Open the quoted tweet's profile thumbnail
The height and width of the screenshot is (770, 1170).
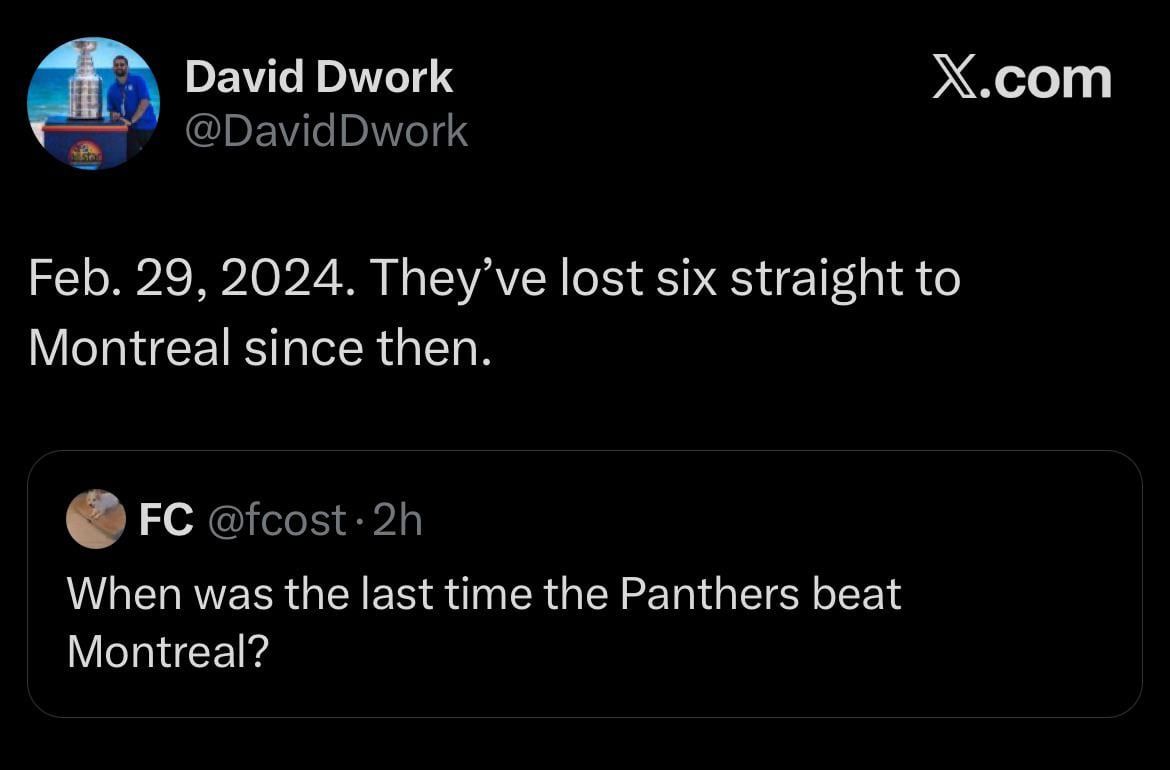pos(95,517)
